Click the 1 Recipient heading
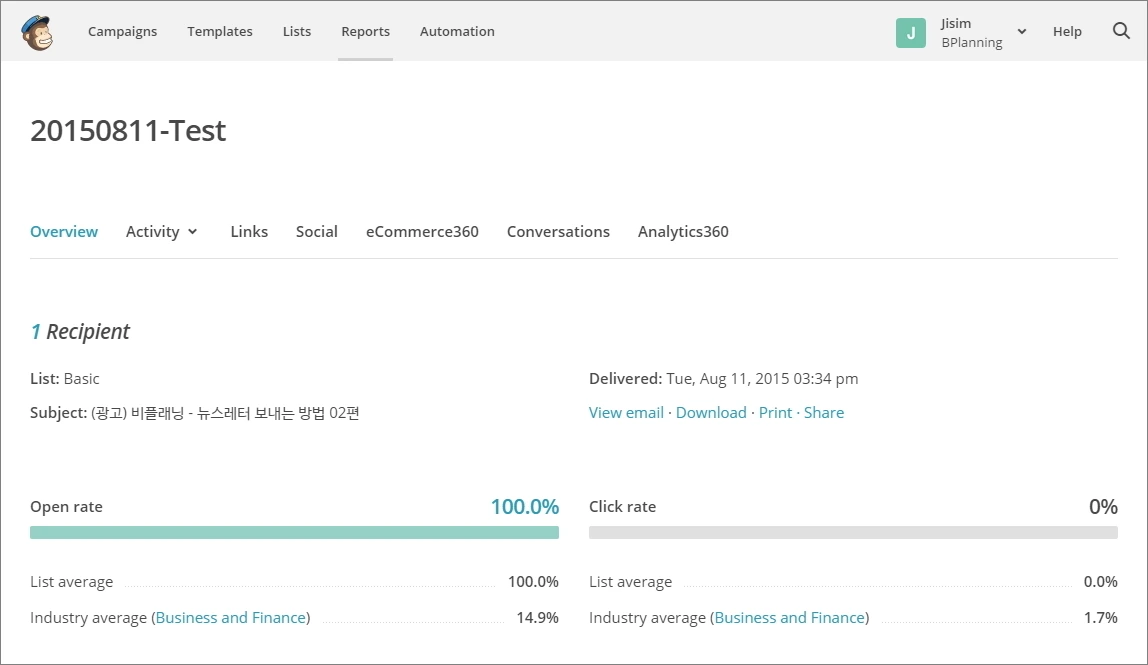Screen dimensions: 1148x665 [80, 332]
